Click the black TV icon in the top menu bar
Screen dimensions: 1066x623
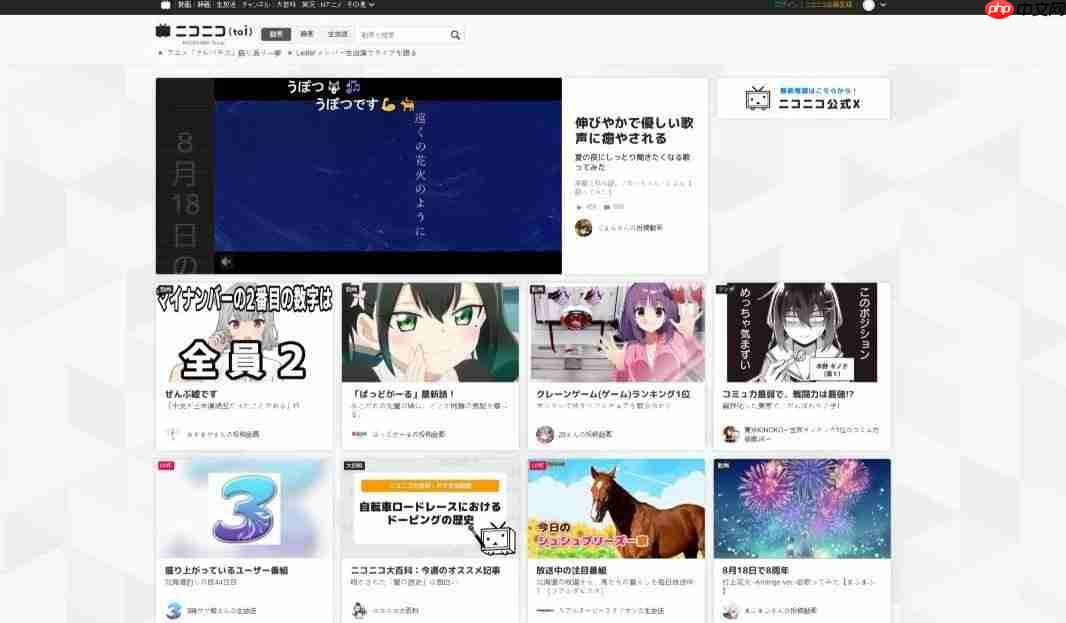click(165, 5)
